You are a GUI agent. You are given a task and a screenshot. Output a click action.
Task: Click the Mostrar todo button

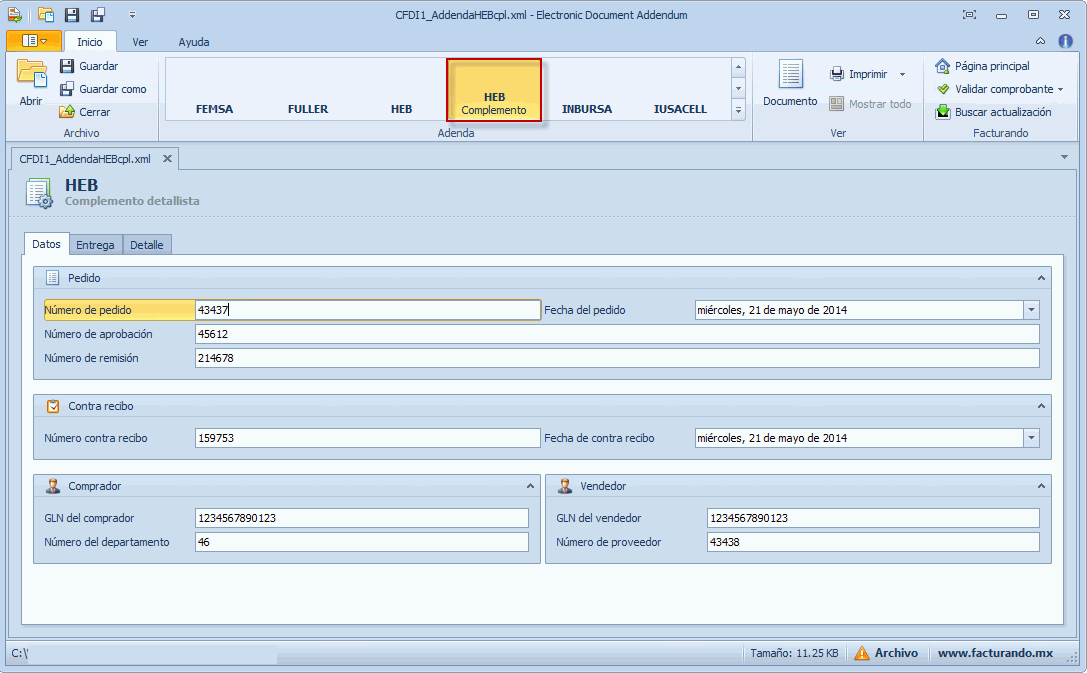[x=871, y=104]
